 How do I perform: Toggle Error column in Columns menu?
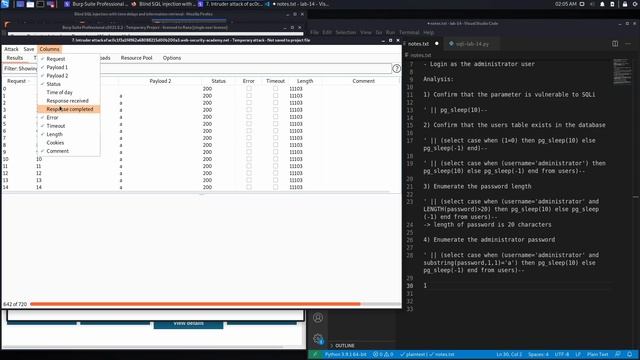point(68,117)
